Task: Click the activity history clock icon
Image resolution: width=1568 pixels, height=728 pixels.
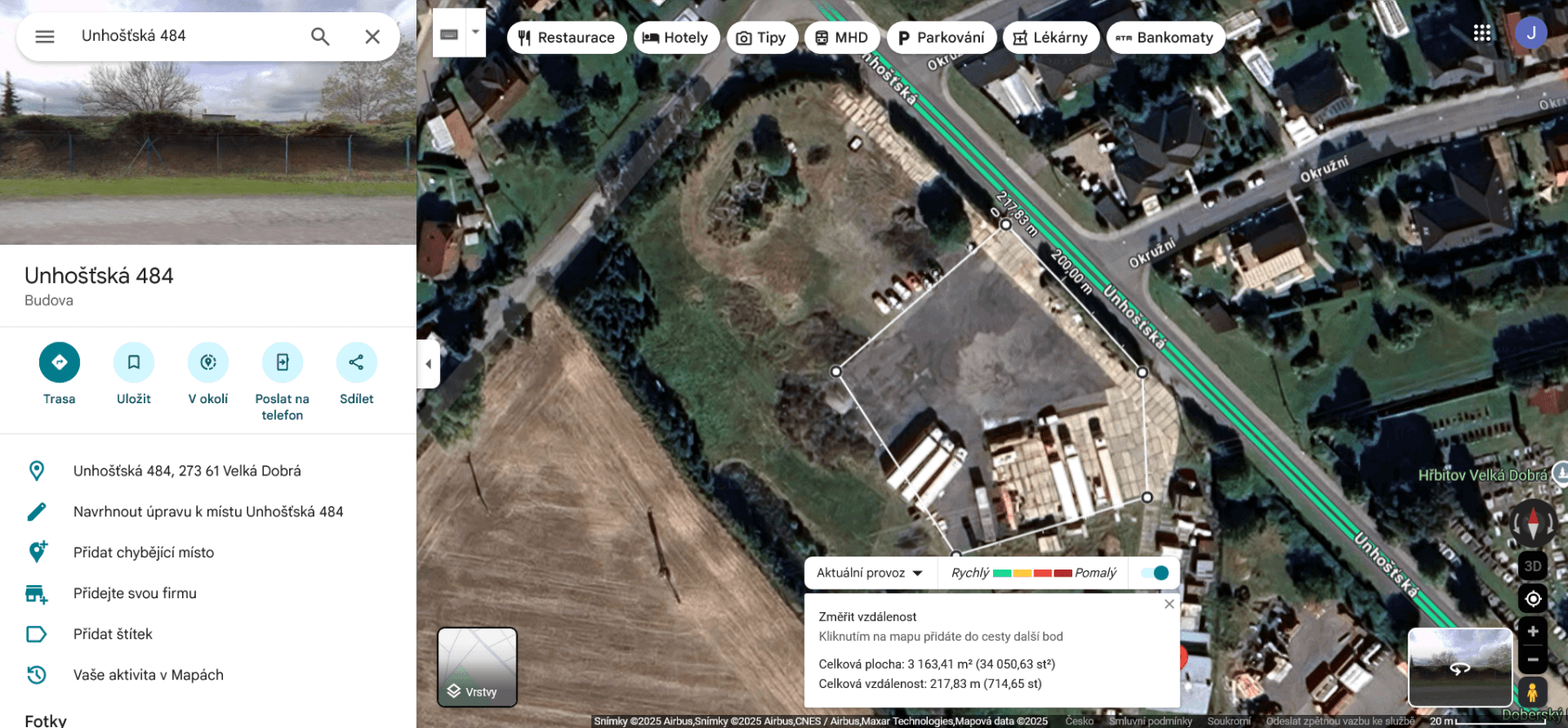Action: tap(37, 675)
